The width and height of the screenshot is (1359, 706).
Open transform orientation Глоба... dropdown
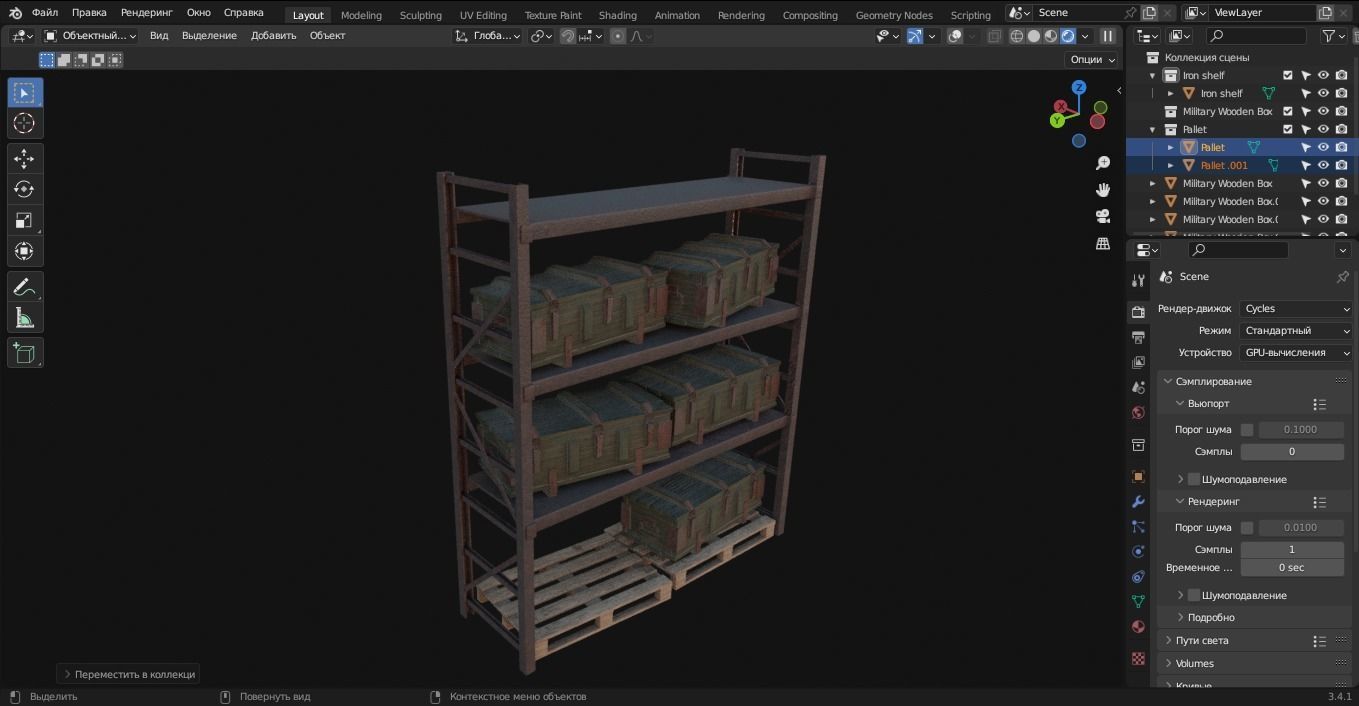coord(487,36)
